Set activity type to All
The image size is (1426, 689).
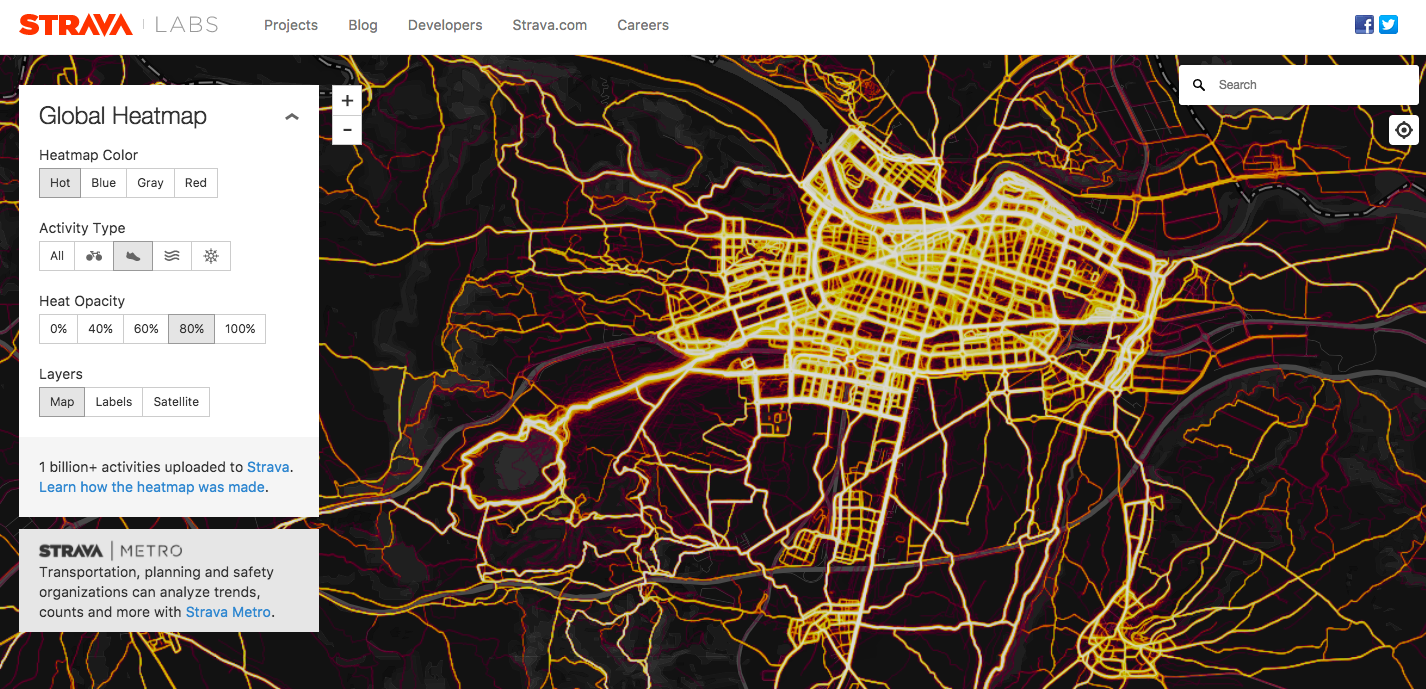[57, 256]
